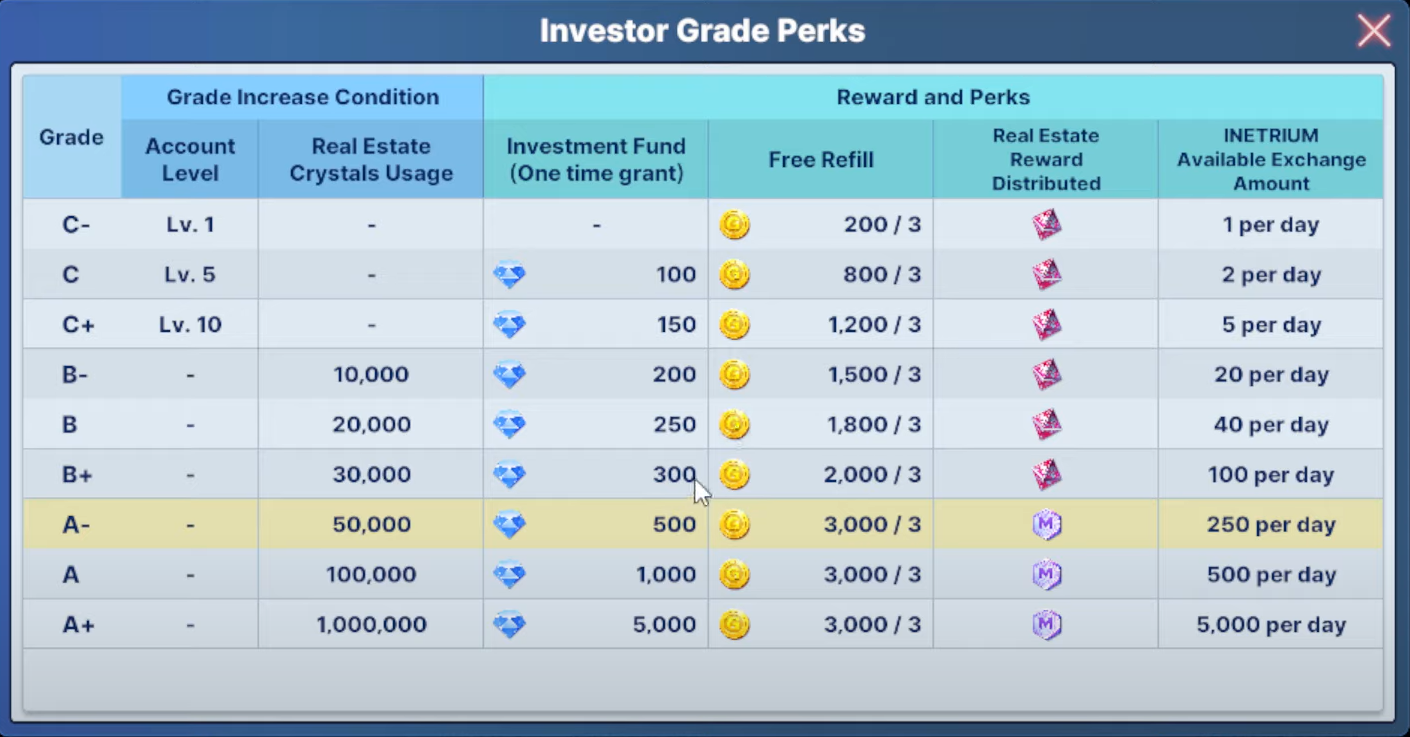1410x737 pixels.
Task: Click the purple M token in A- row
Action: 1046,524
